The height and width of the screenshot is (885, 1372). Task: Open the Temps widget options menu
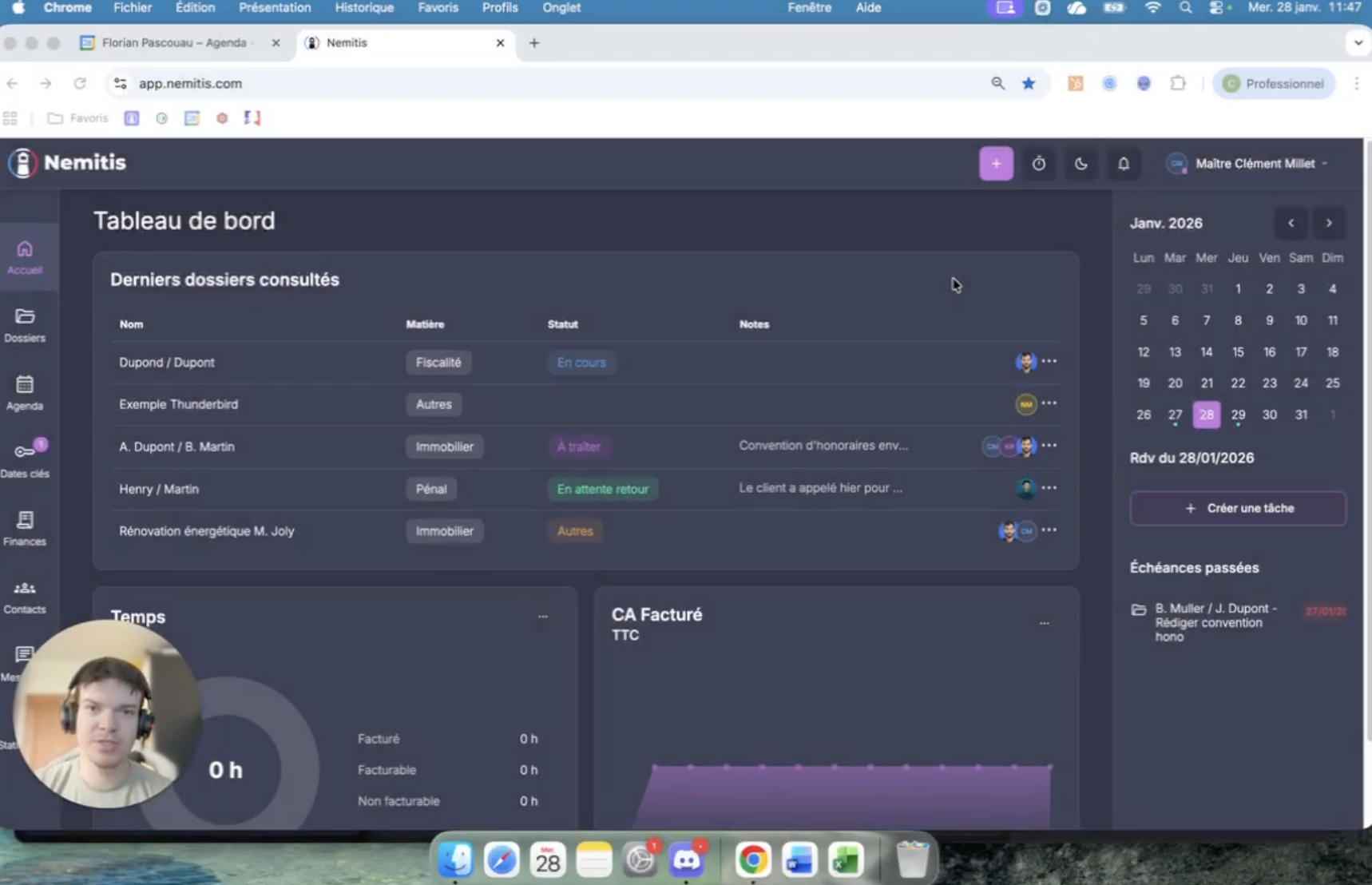coord(543,617)
